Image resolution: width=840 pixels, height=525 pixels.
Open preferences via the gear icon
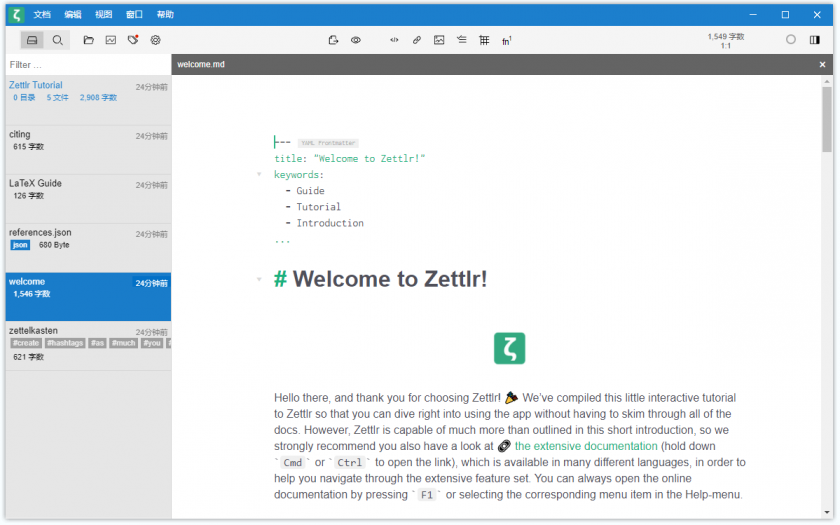coord(156,40)
